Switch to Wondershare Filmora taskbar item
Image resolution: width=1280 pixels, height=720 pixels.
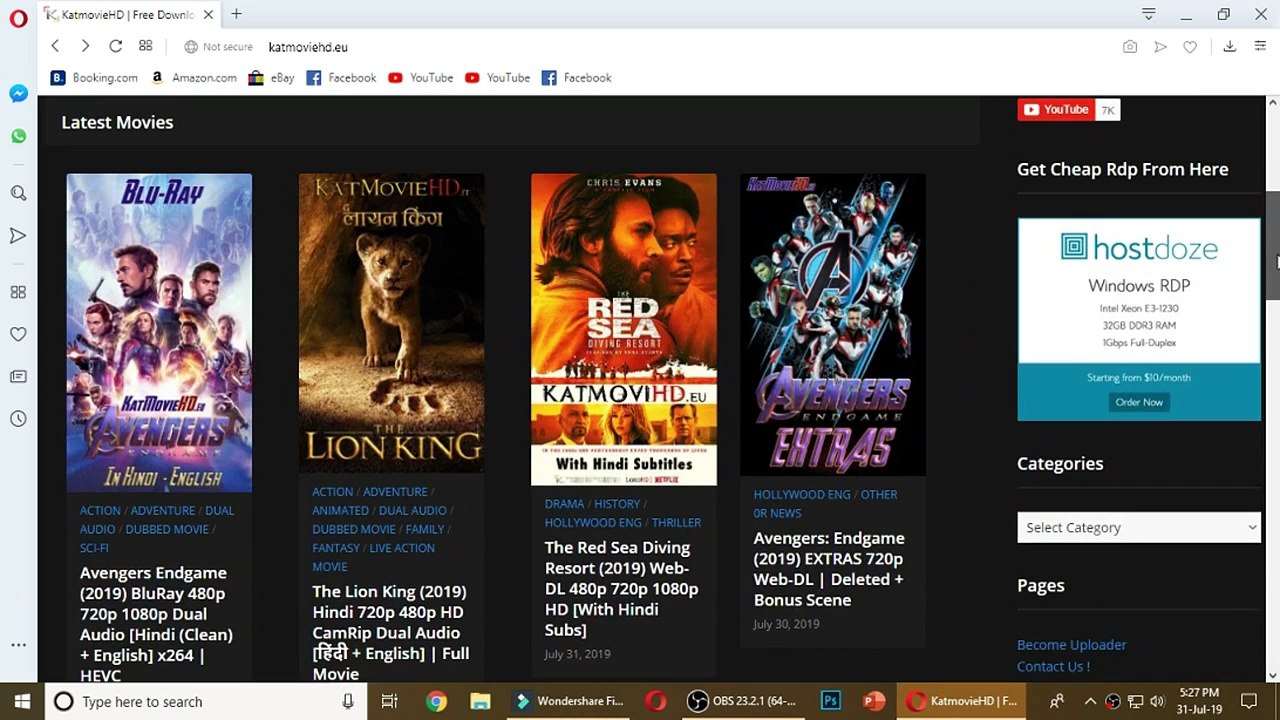point(570,701)
